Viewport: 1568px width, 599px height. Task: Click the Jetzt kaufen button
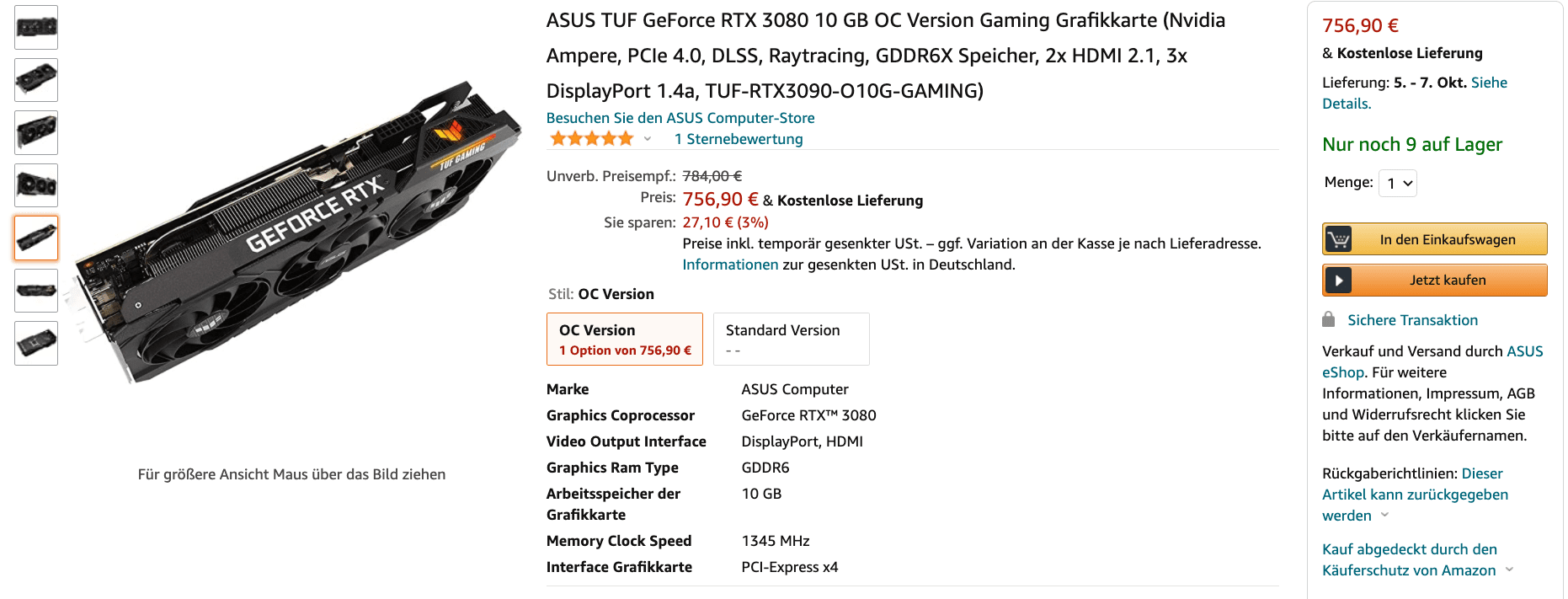(1448, 280)
